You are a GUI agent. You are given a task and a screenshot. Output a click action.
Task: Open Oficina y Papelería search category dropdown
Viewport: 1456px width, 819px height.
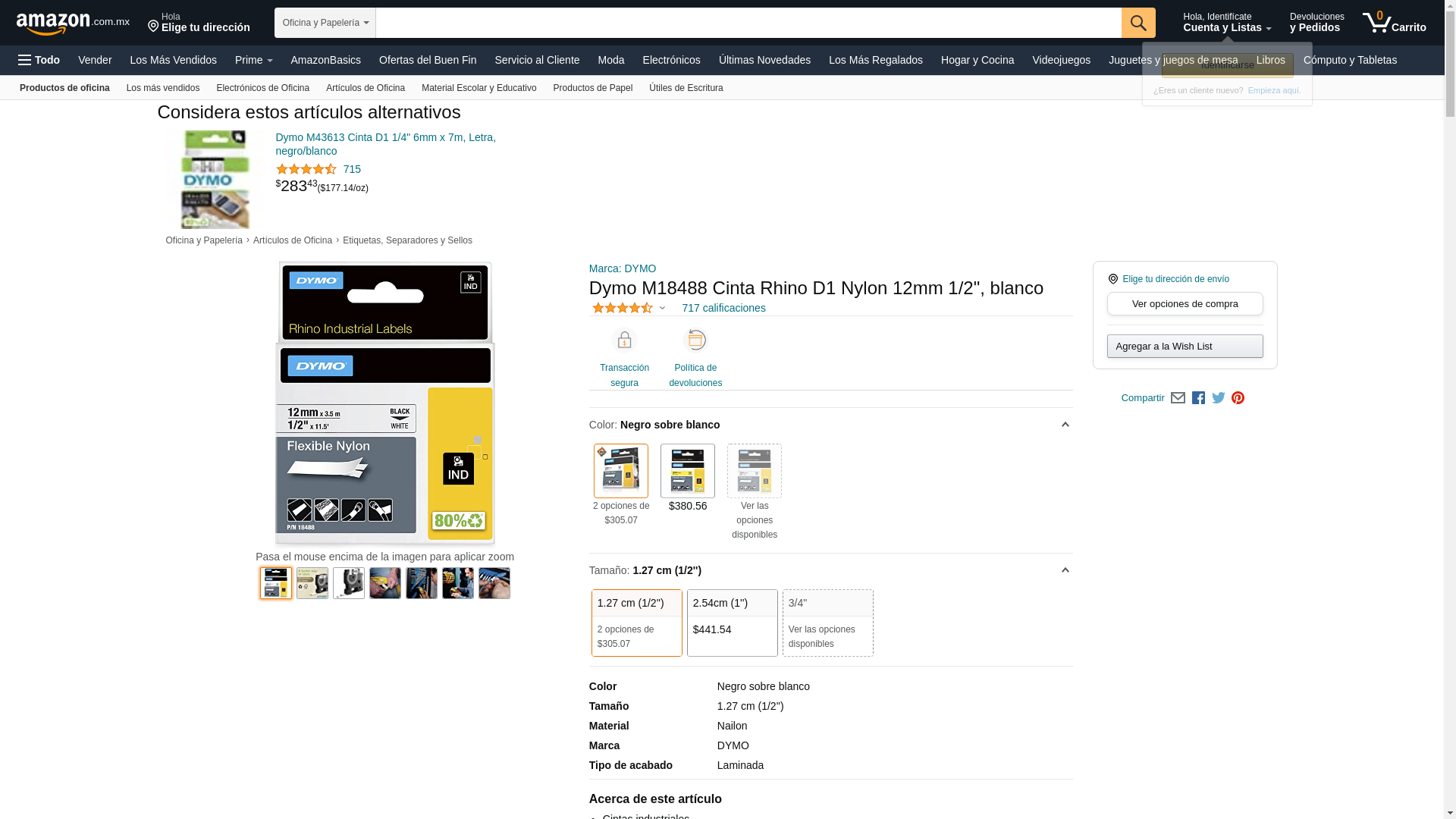(x=325, y=23)
